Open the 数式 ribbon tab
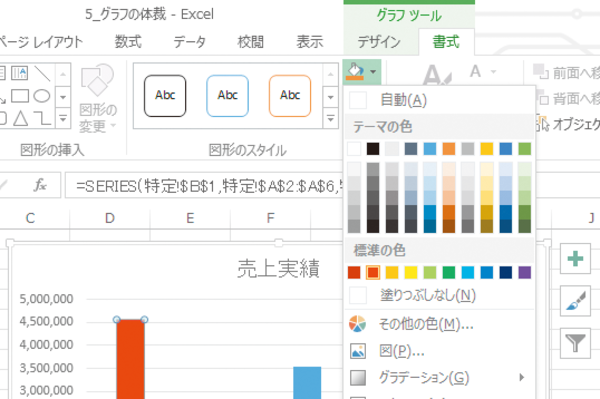 pos(128,42)
